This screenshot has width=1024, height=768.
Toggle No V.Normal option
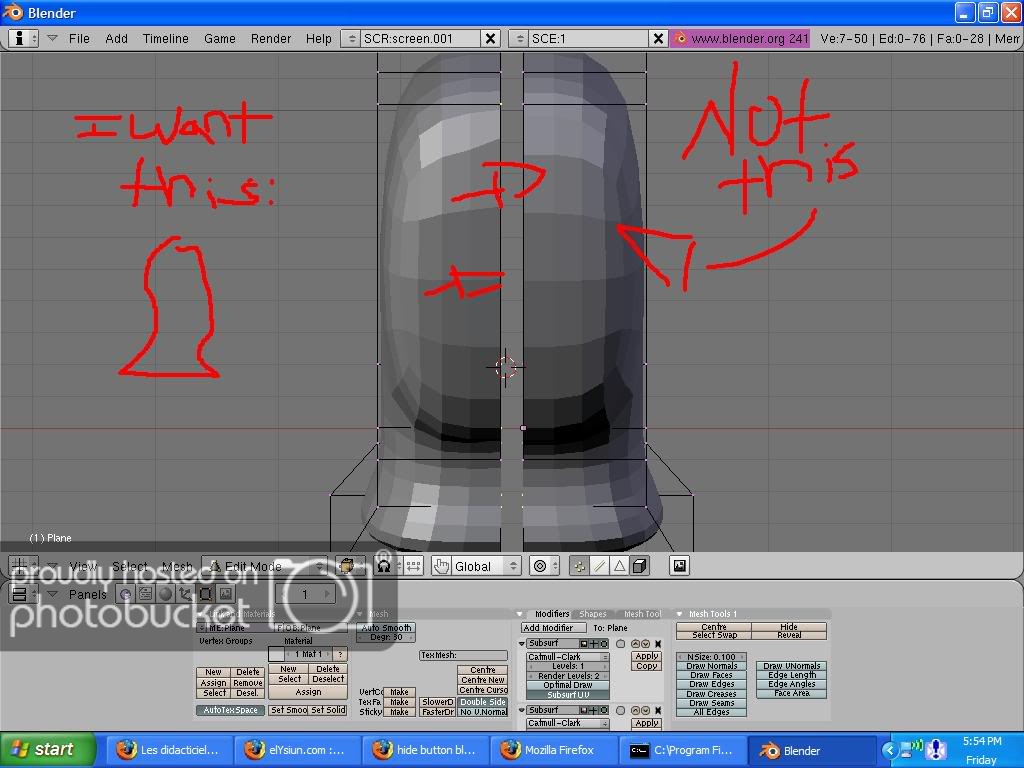483,712
